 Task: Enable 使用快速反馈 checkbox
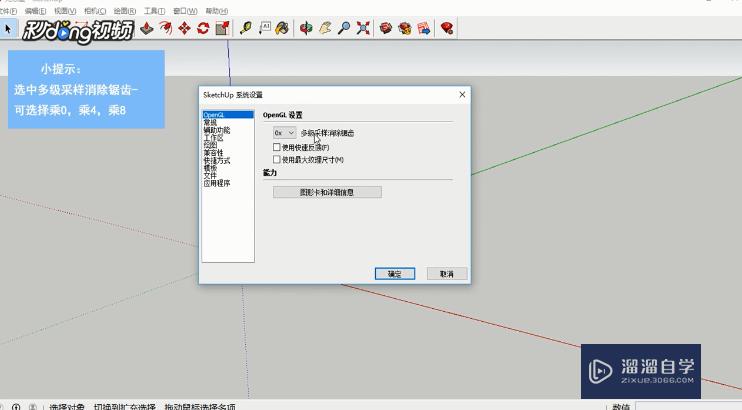pos(277,147)
